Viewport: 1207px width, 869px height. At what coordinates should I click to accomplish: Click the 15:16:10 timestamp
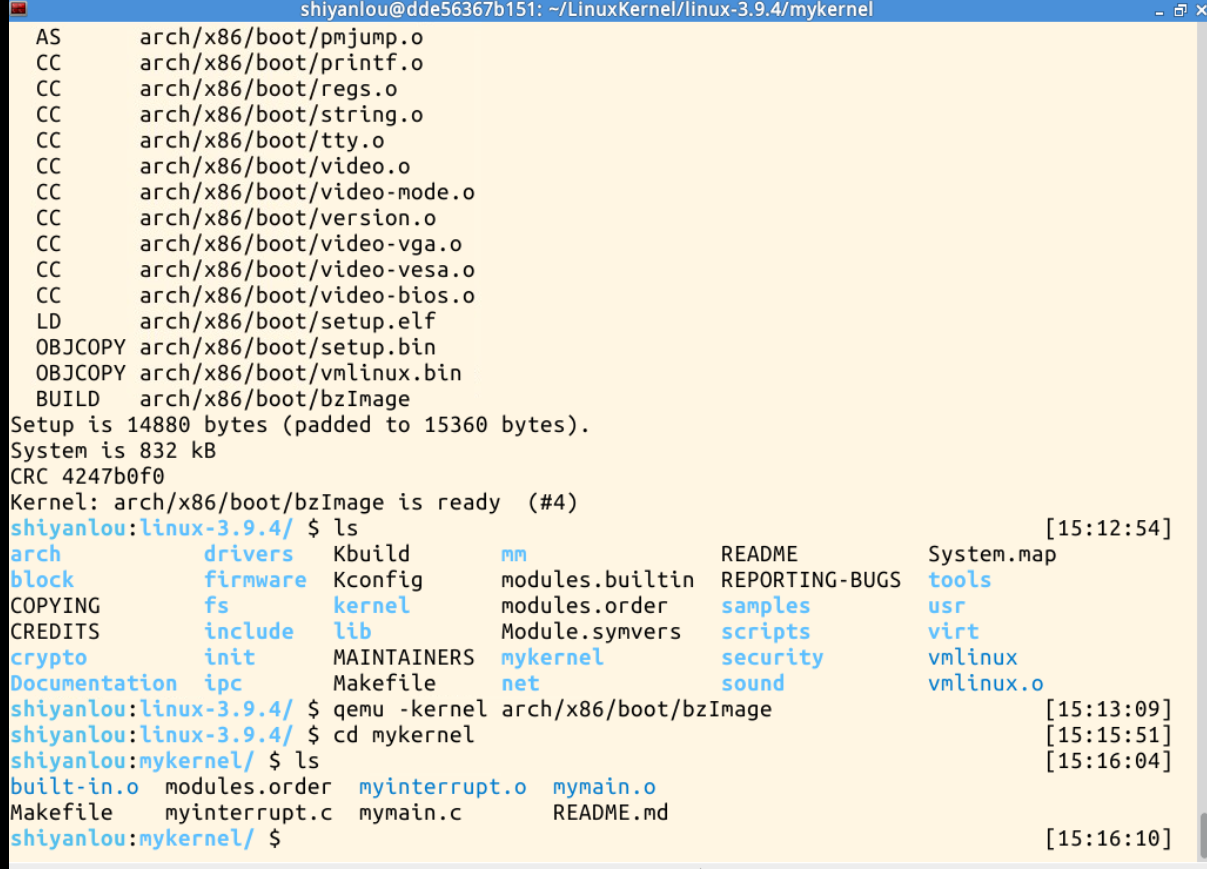coord(1107,839)
